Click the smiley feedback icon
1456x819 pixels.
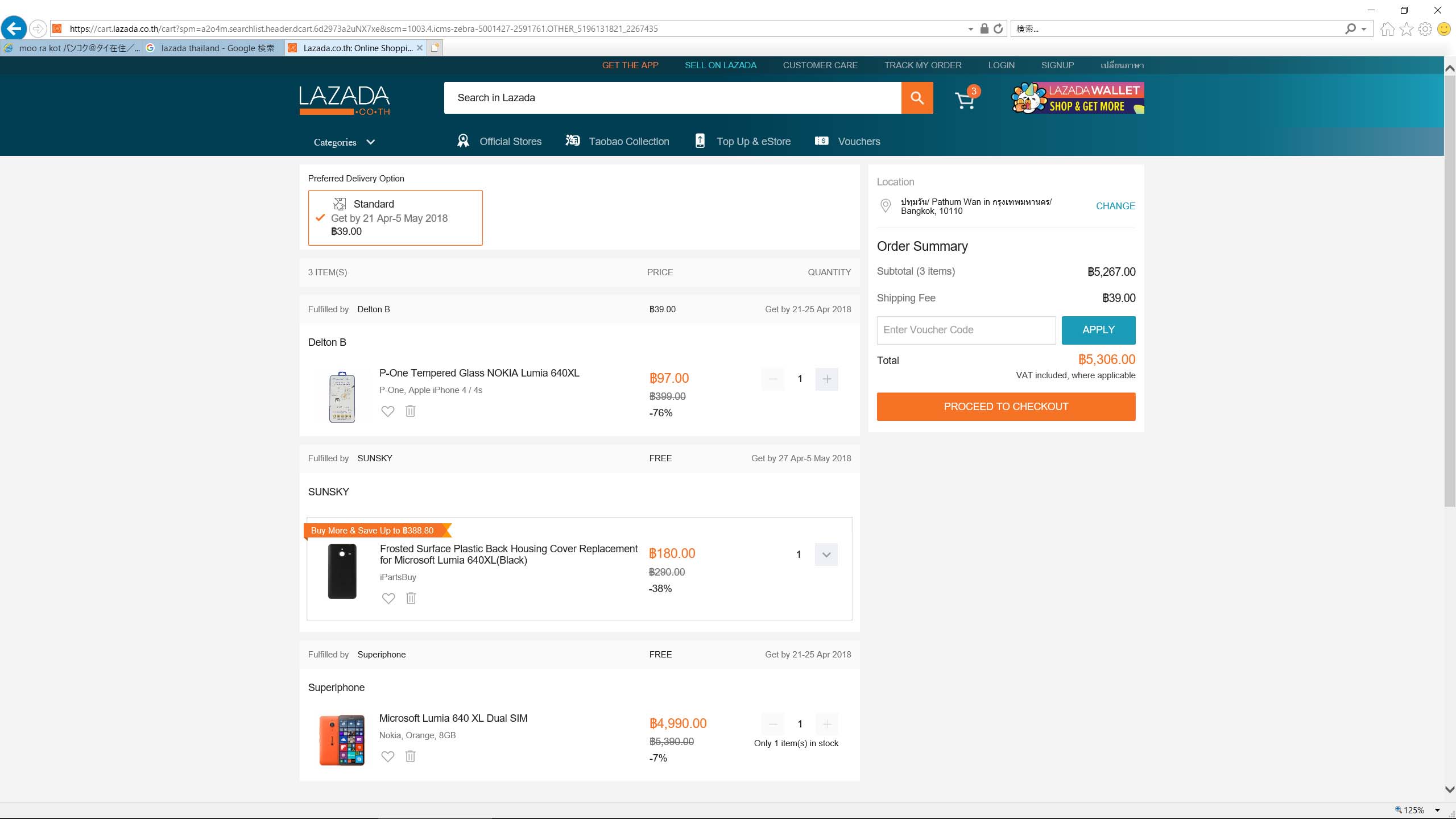pyautogui.click(x=1444, y=28)
